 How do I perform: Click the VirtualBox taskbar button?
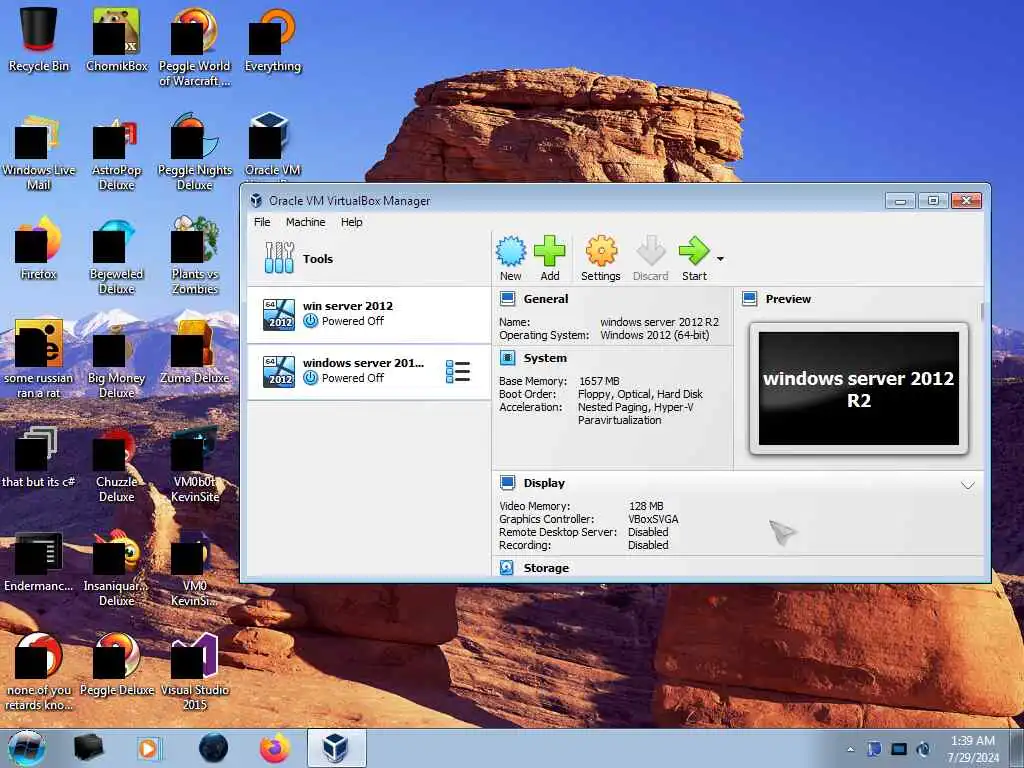(336, 748)
